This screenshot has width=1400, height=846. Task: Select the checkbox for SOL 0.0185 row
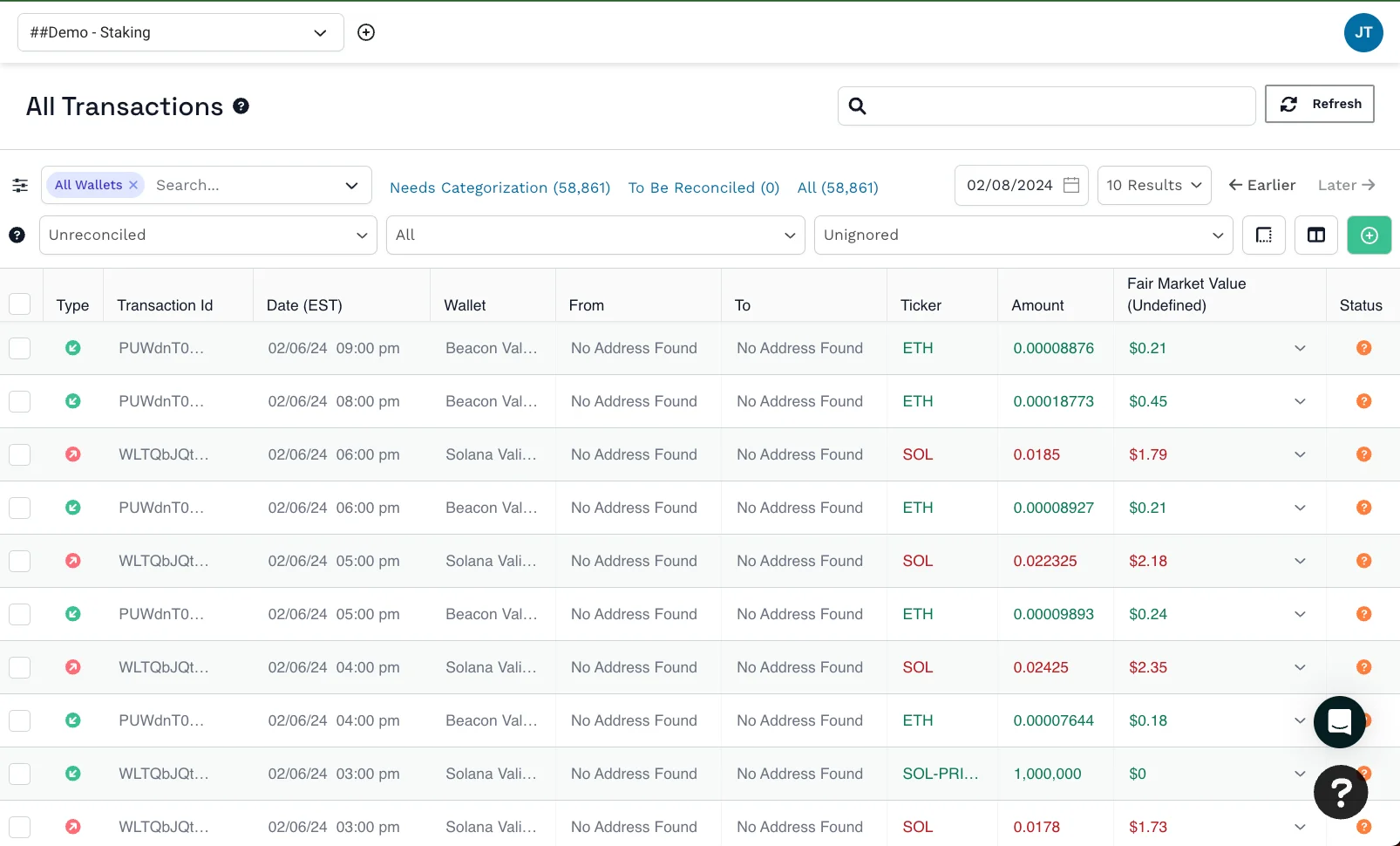19,454
